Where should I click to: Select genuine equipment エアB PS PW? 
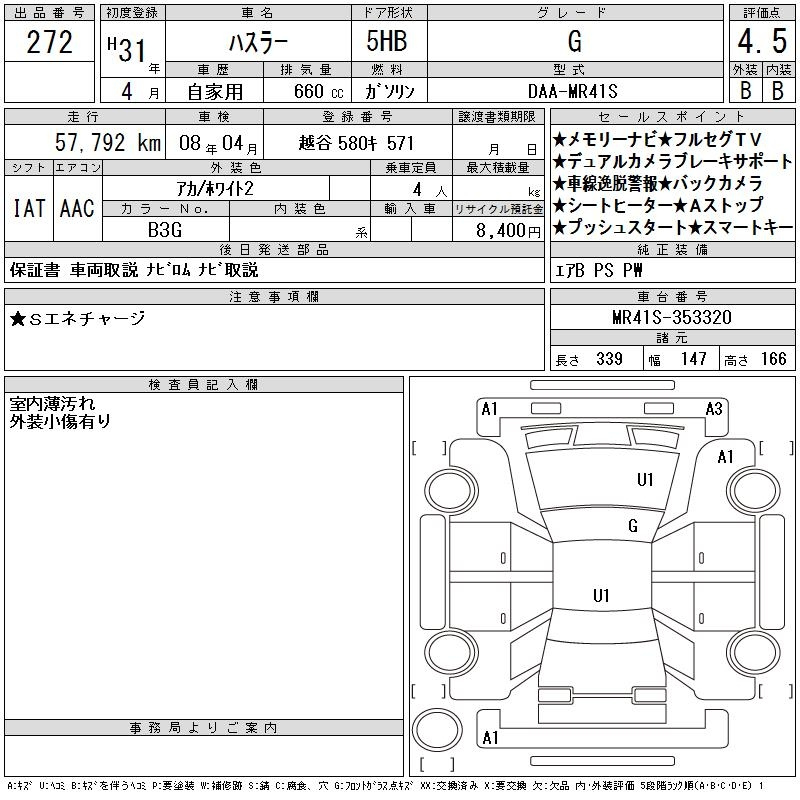coord(598,270)
